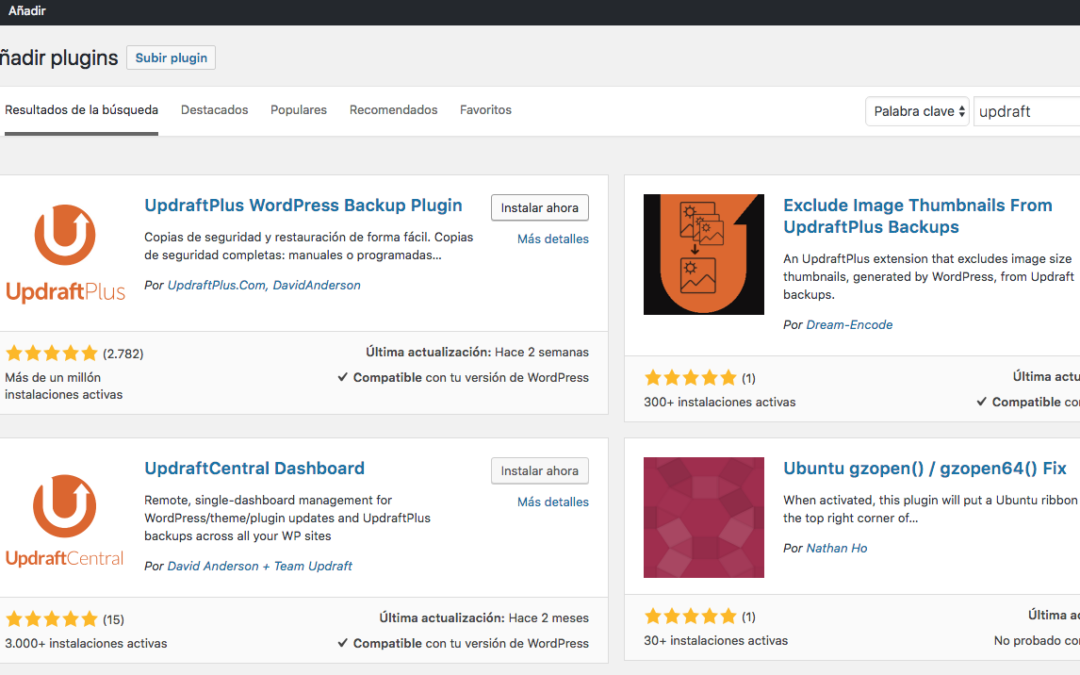Open the Recomendados tab

click(393, 110)
